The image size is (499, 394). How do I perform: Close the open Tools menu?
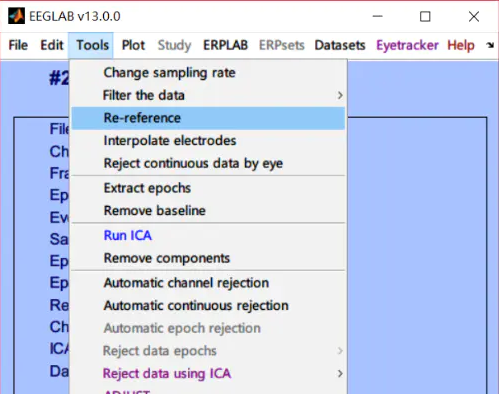[92, 45]
